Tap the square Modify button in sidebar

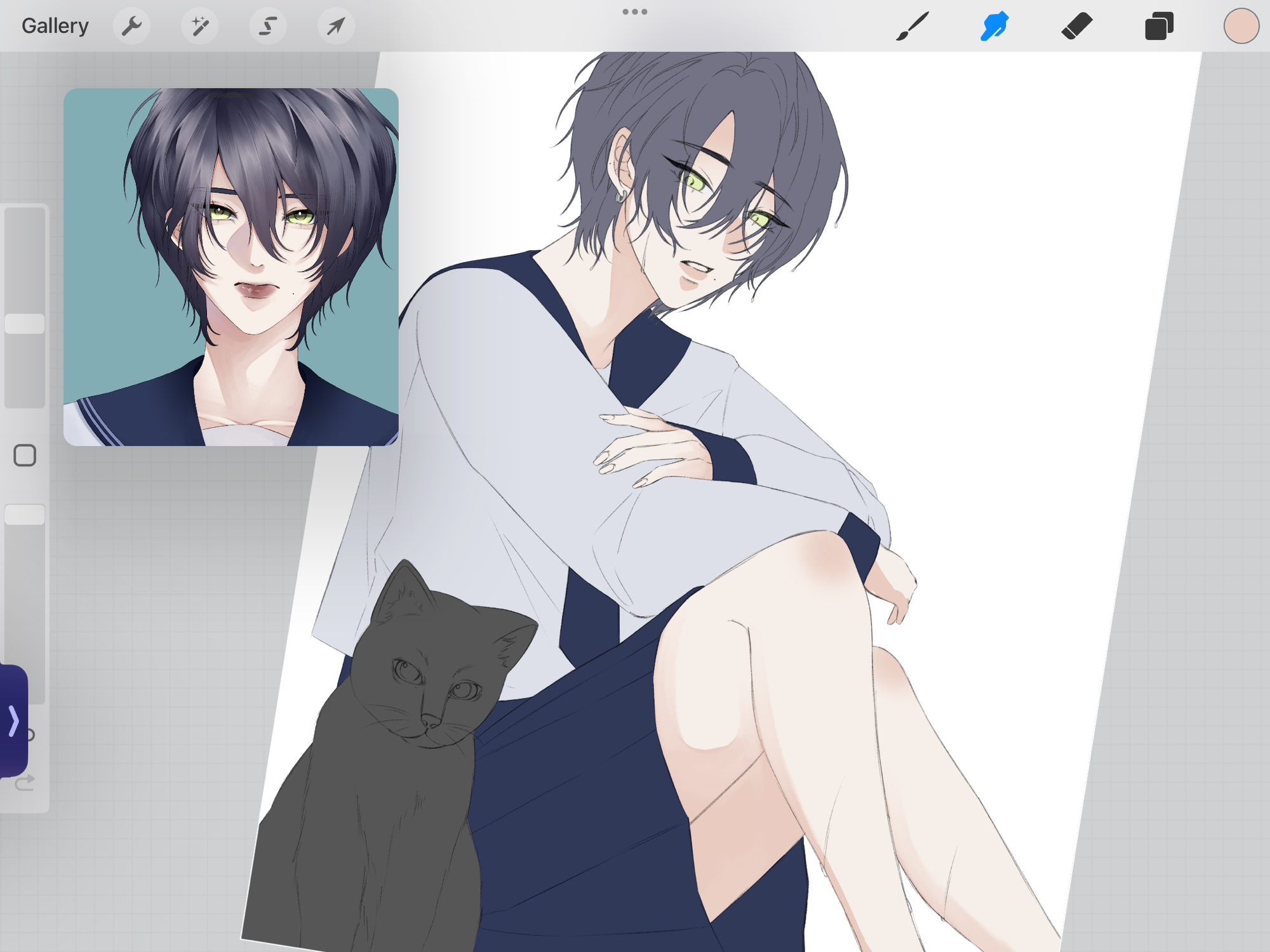(25, 456)
